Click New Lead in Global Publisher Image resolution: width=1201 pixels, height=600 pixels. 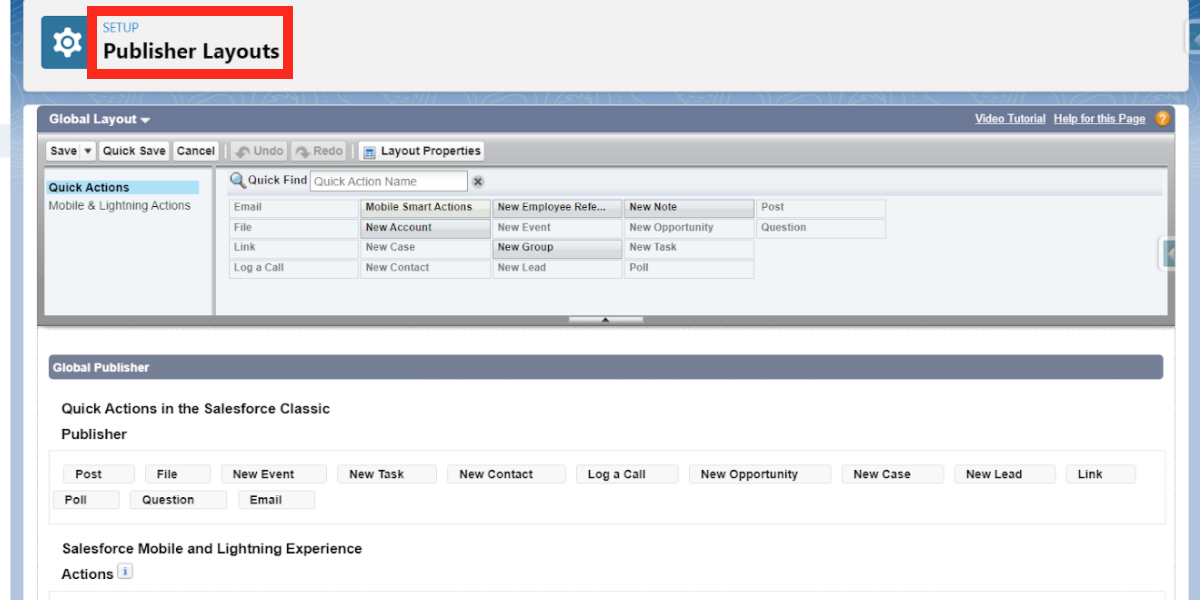(x=1004, y=475)
